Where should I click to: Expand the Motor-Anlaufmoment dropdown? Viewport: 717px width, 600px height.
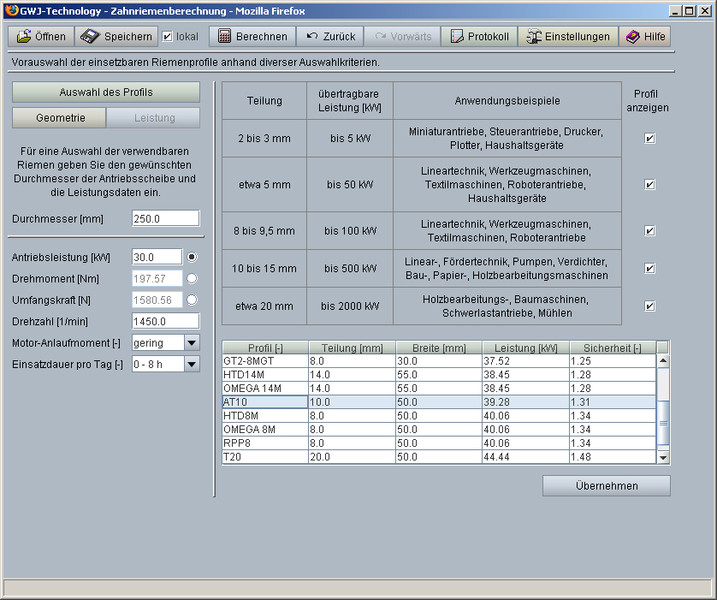191,343
